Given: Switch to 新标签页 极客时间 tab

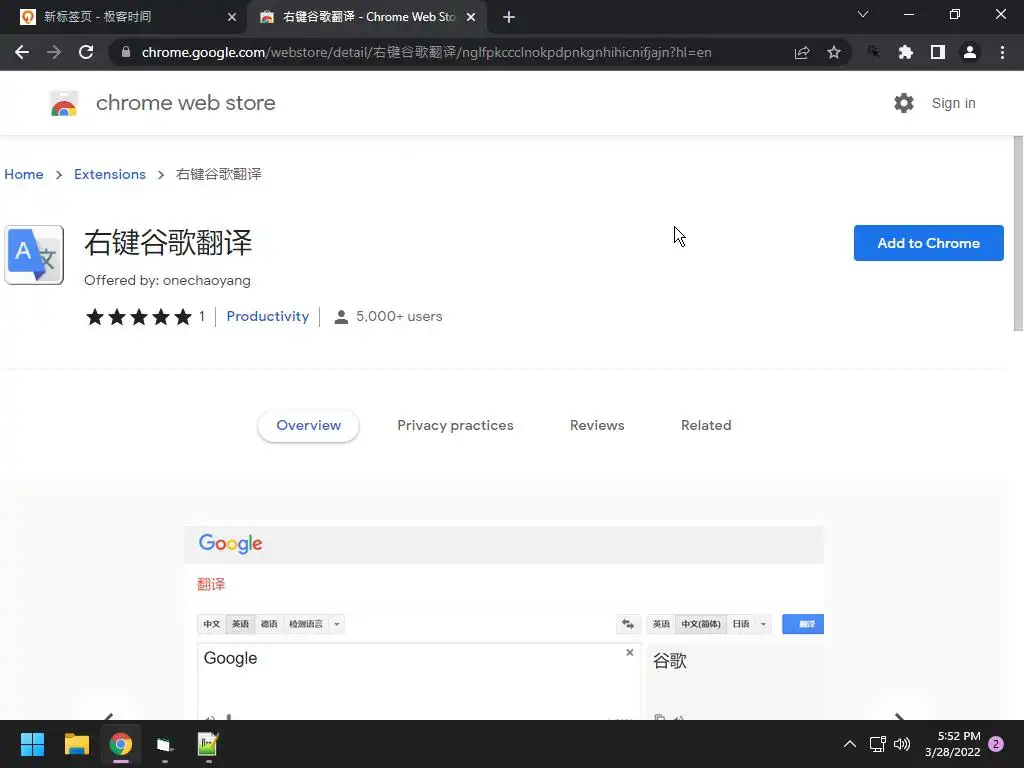Looking at the screenshot, I should coord(124,17).
